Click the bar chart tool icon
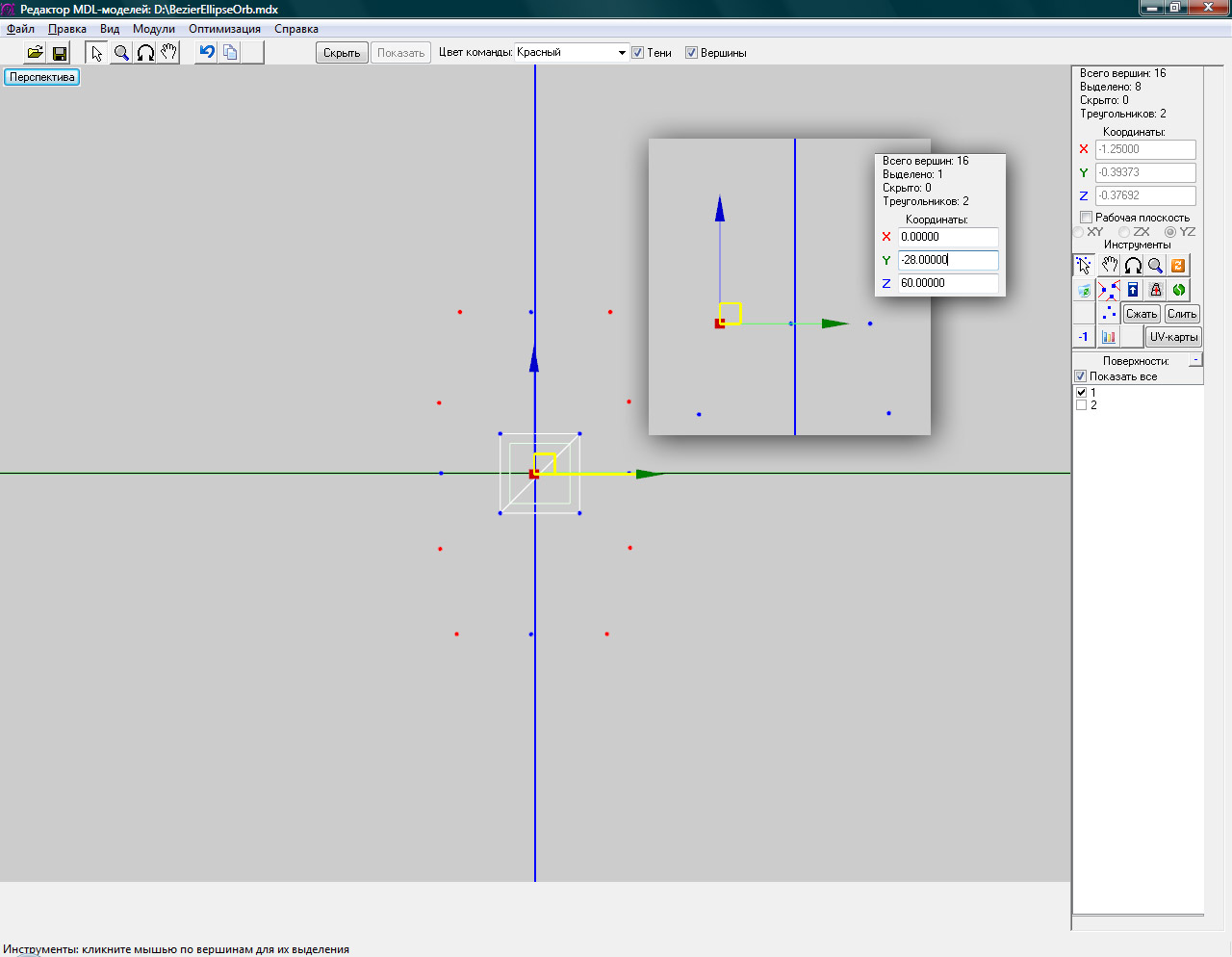Screen dimensions: 1232x957 tap(1109, 337)
